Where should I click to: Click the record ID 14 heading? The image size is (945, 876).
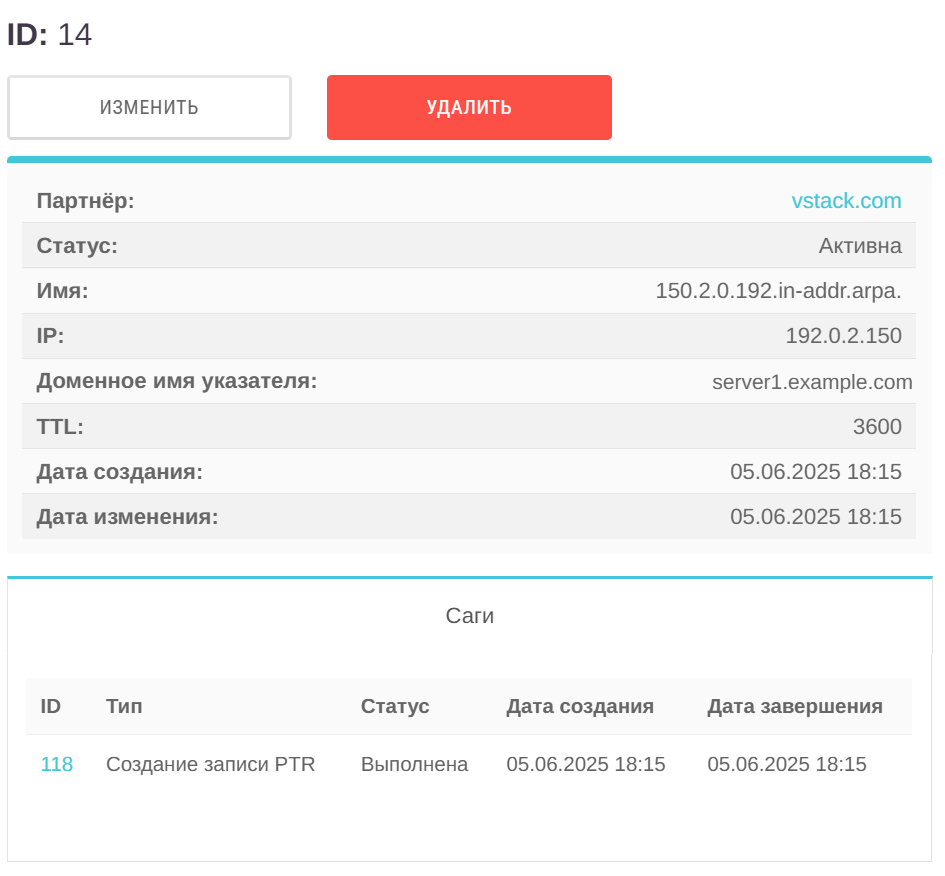pyautogui.click(x=50, y=35)
